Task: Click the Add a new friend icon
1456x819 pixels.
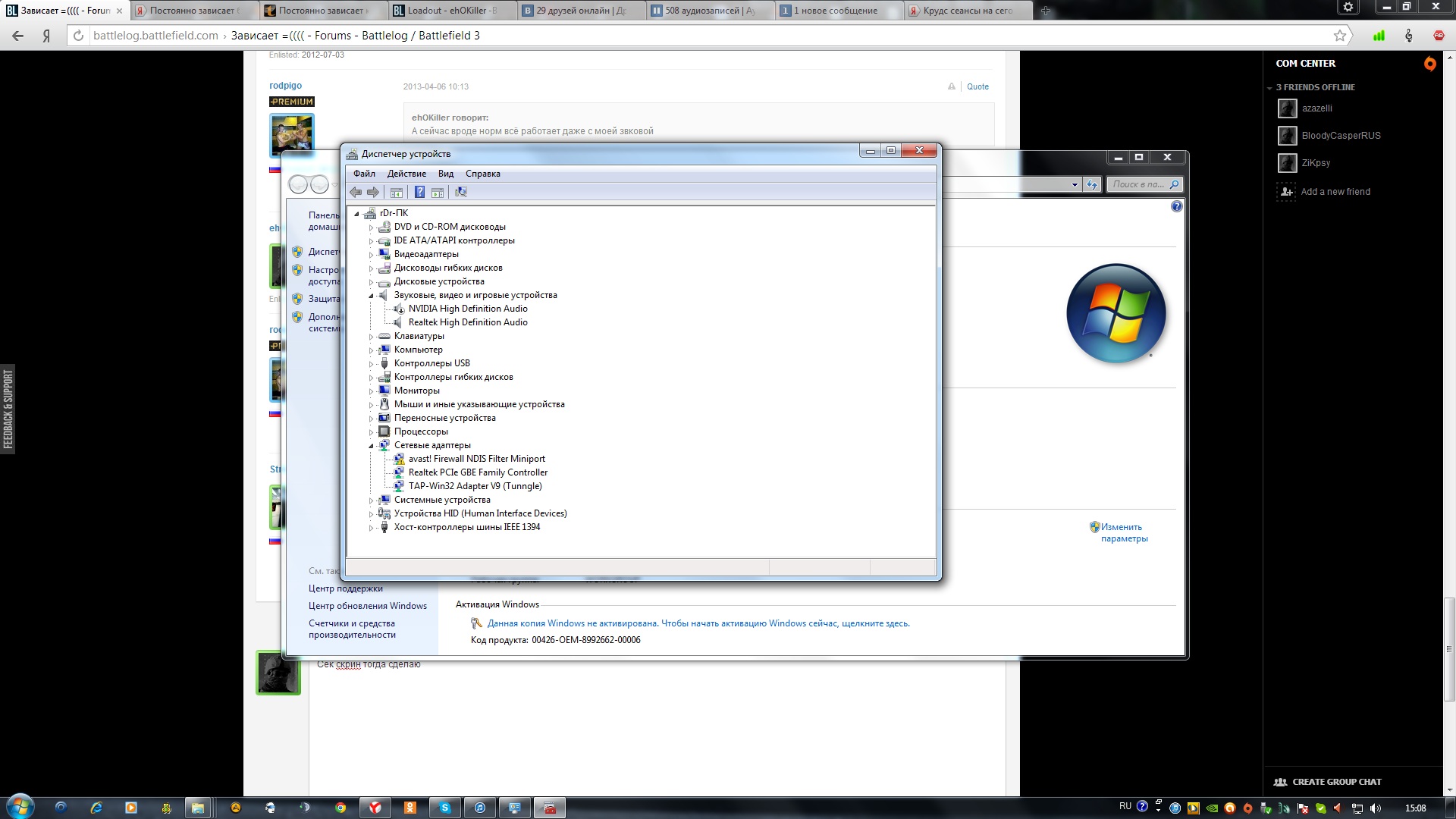Action: (1287, 192)
